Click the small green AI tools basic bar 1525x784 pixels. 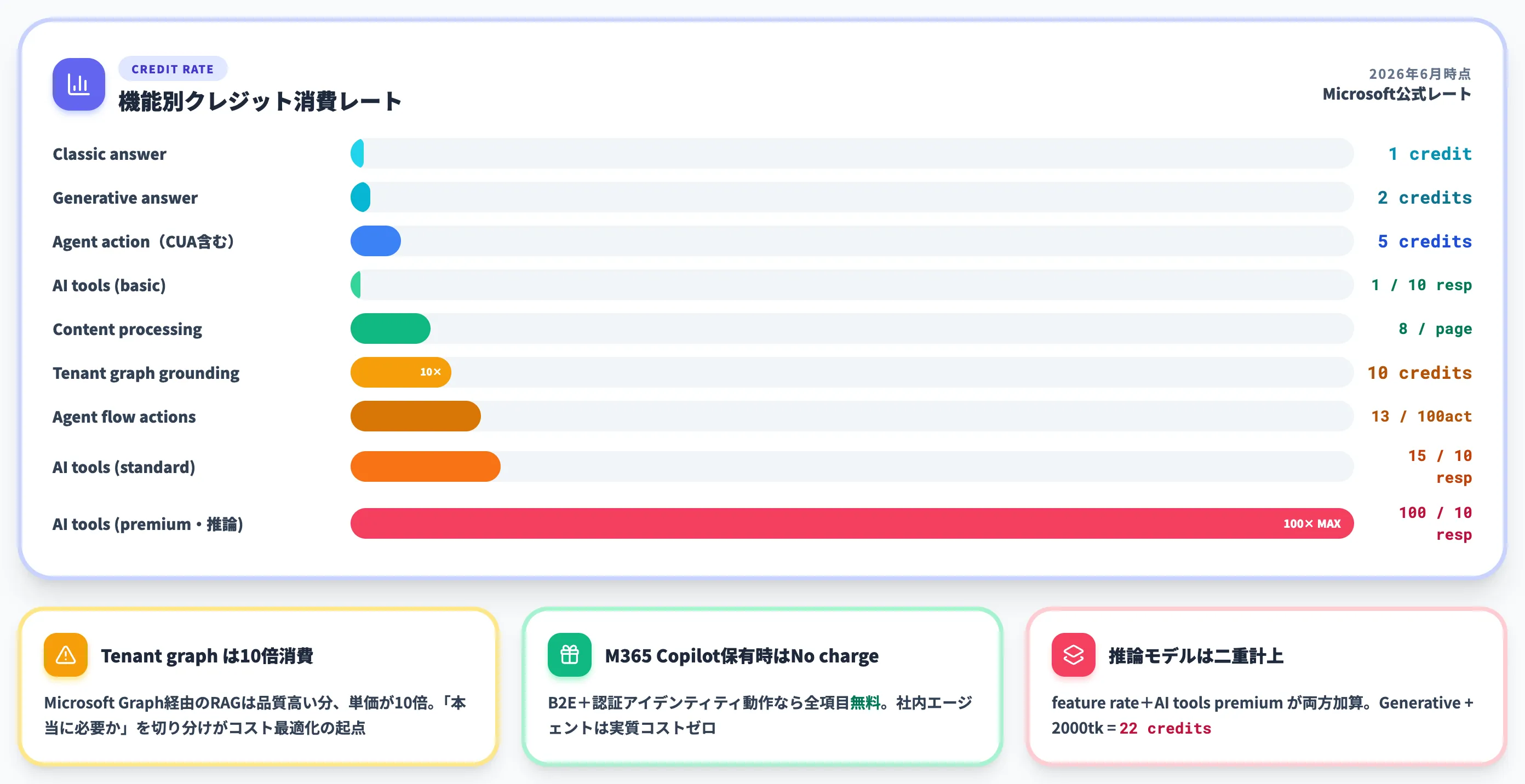[x=355, y=285]
